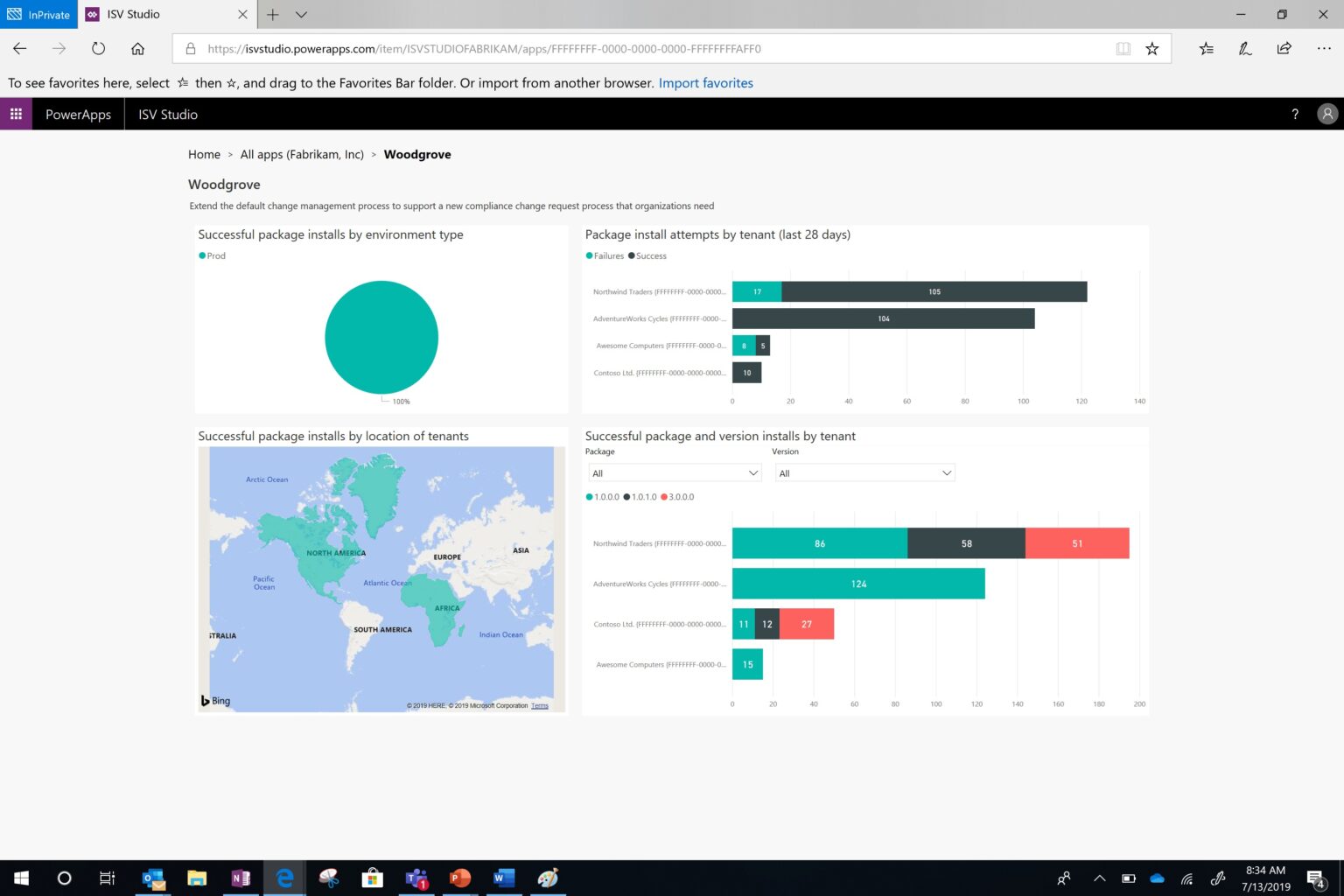Image resolution: width=1344 pixels, height=896 pixels.
Task: Select PowerApps in the top navigation
Action: pos(78,114)
